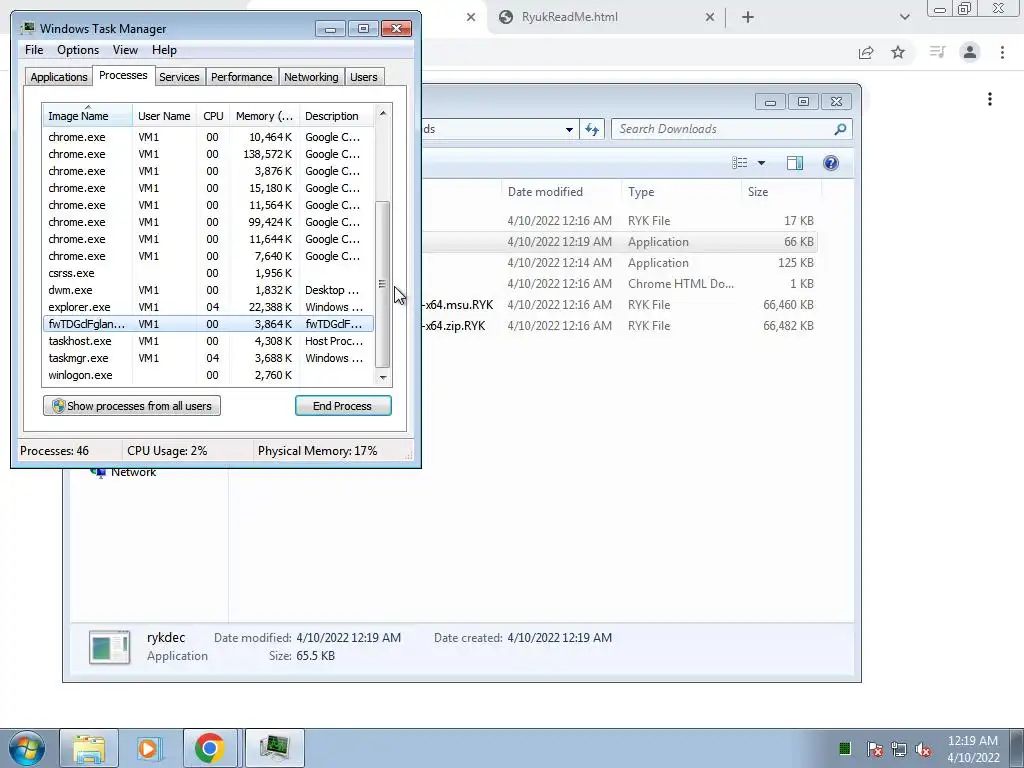Click the process list scroll up arrow

tap(383, 113)
